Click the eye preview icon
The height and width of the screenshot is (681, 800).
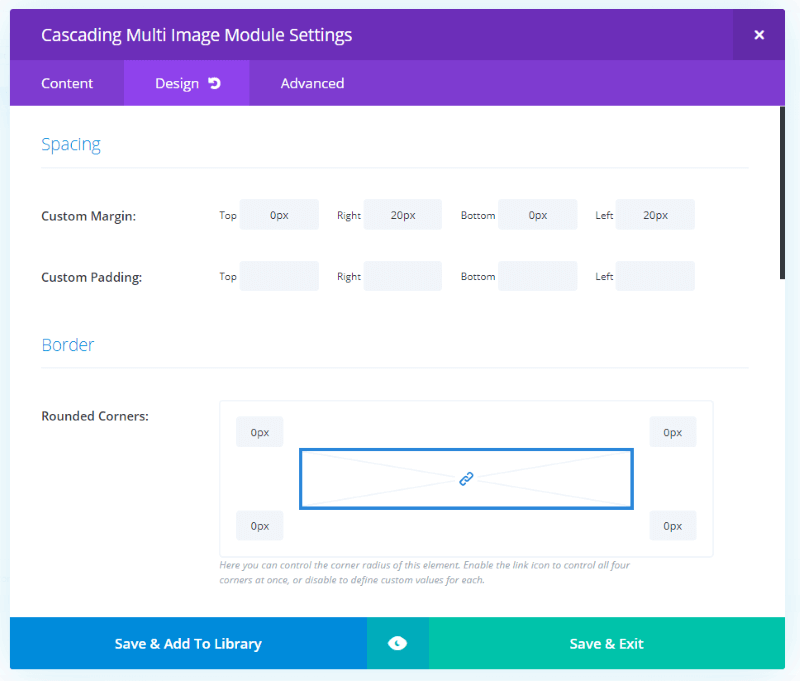point(397,643)
